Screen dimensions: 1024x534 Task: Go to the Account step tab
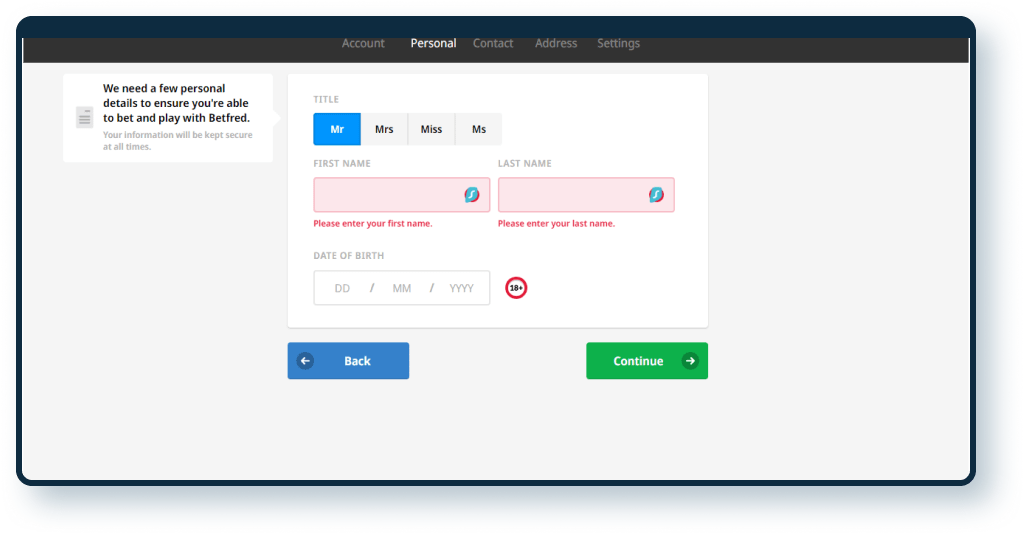(x=363, y=43)
